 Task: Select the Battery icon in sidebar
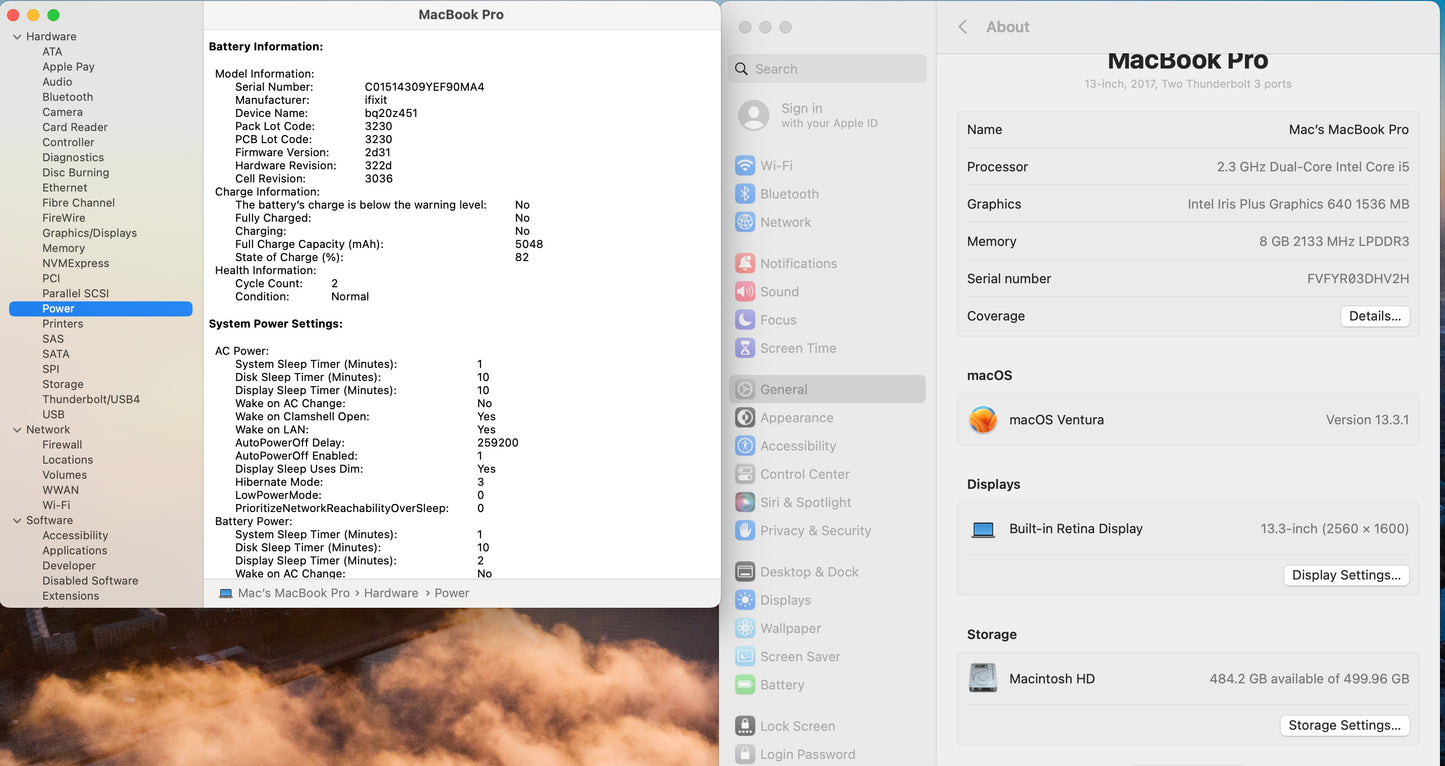point(745,685)
